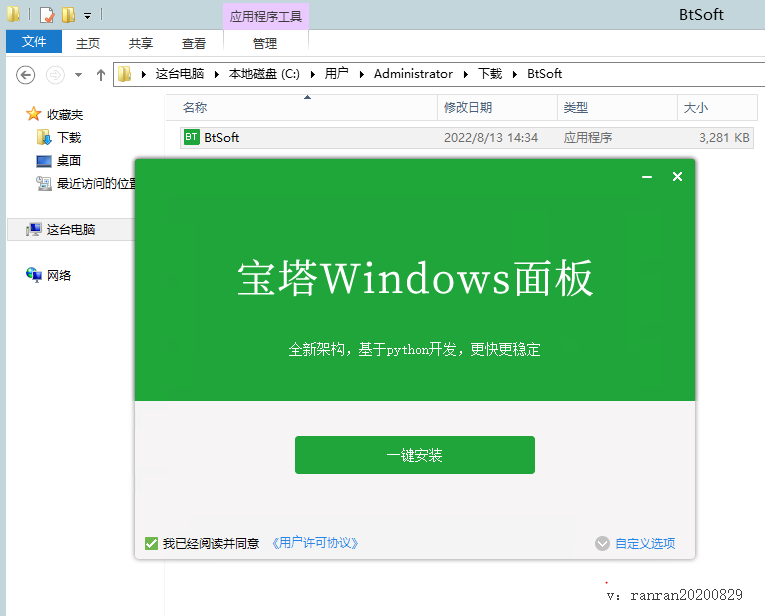The image size is (765, 616).
Task: Click 这台电脑 in the address path
Action: [180, 74]
